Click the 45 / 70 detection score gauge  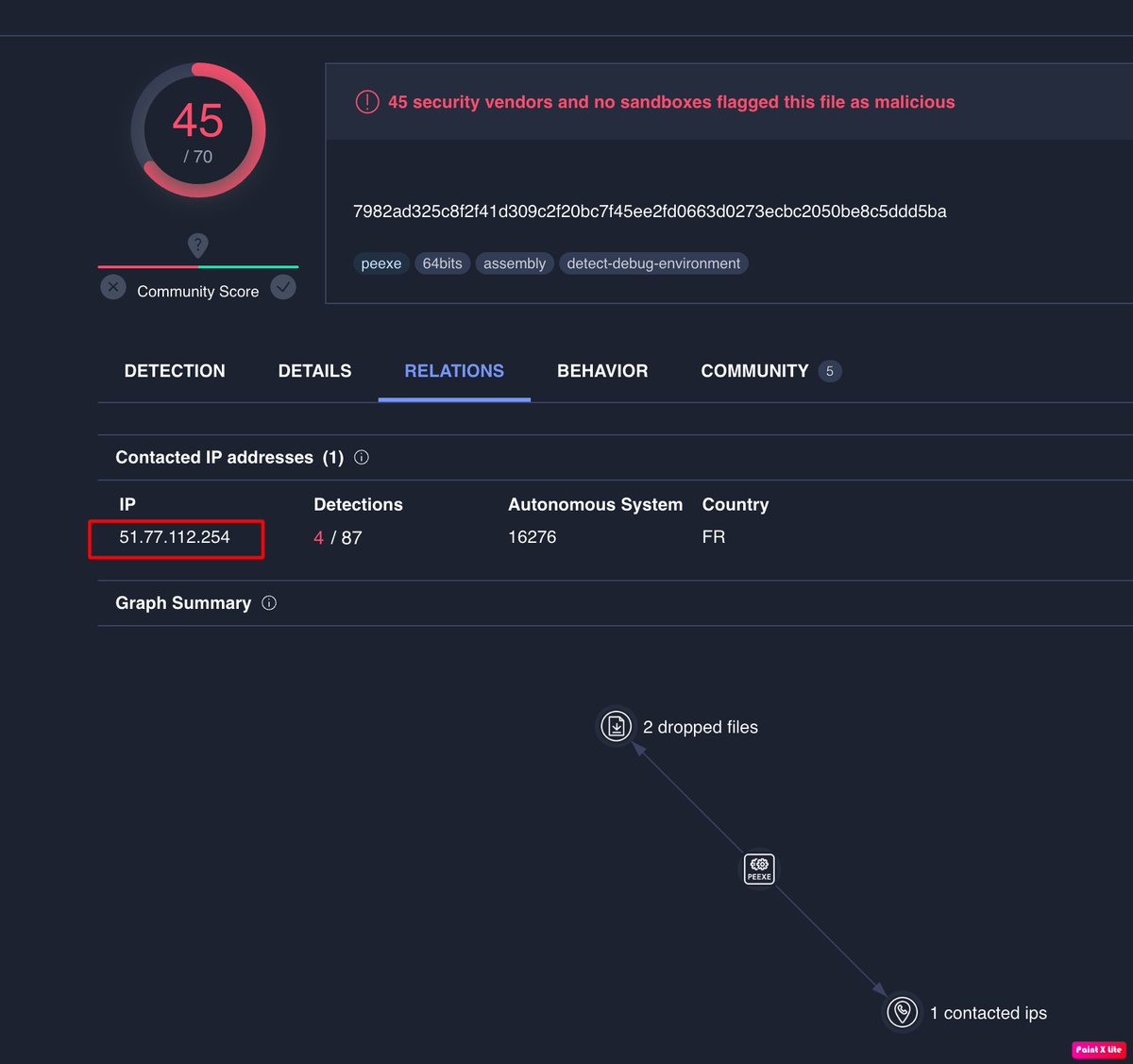click(198, 130)
